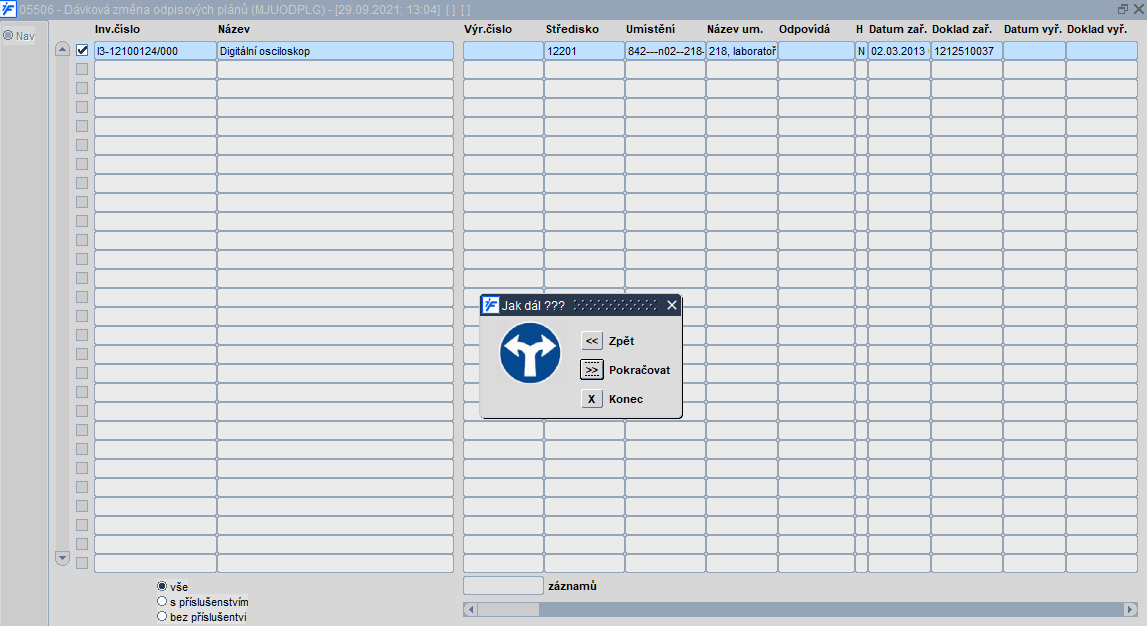Viewport: 1147px width, 626px height.
Task: Click the Pokračovat label text
Action: tap(639, 370)
